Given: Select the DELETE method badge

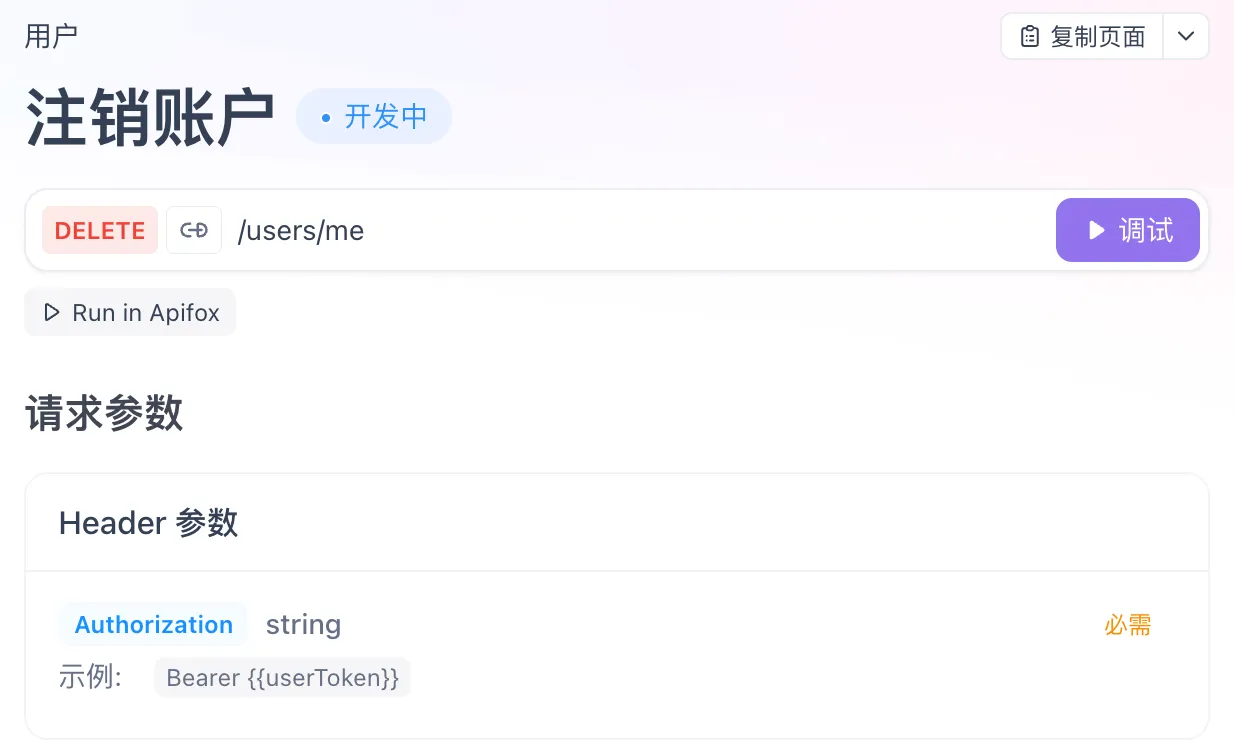Looking at the screenshot, I should click(100, 230).
